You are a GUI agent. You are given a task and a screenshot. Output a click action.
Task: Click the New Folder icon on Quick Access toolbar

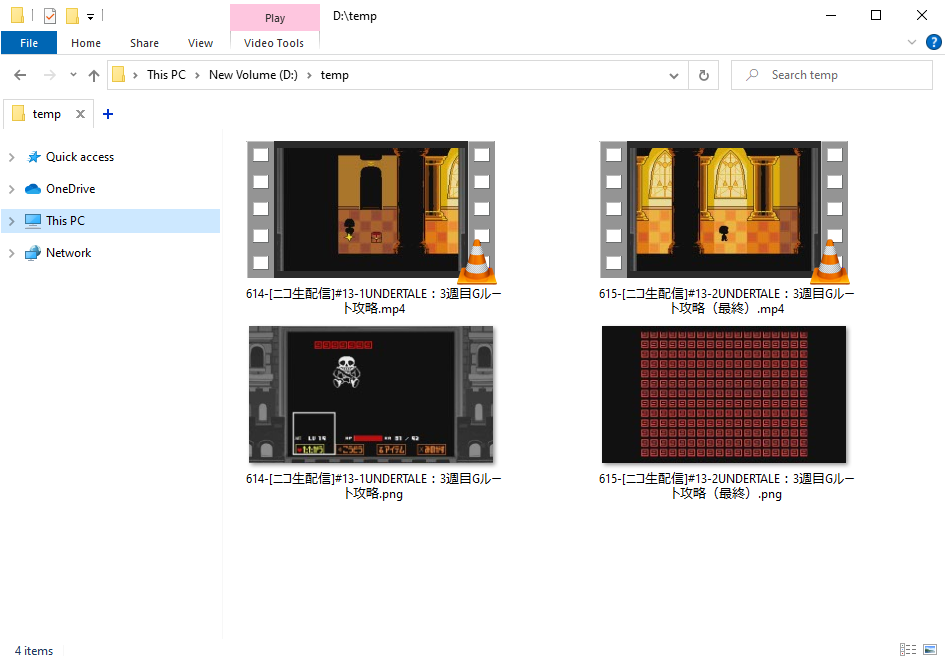coord(70,15)
